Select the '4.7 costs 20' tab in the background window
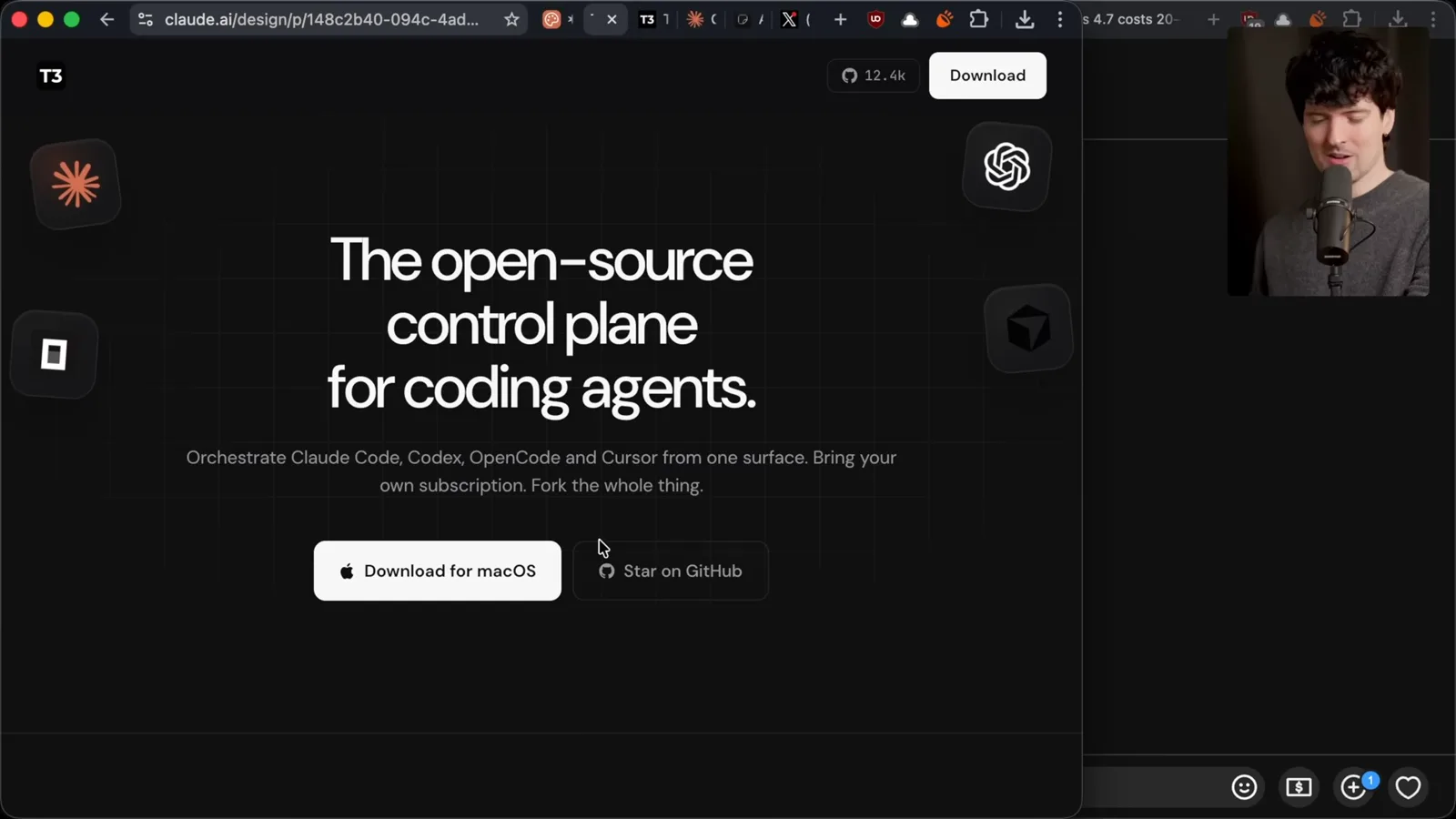 coord(1131,19)
